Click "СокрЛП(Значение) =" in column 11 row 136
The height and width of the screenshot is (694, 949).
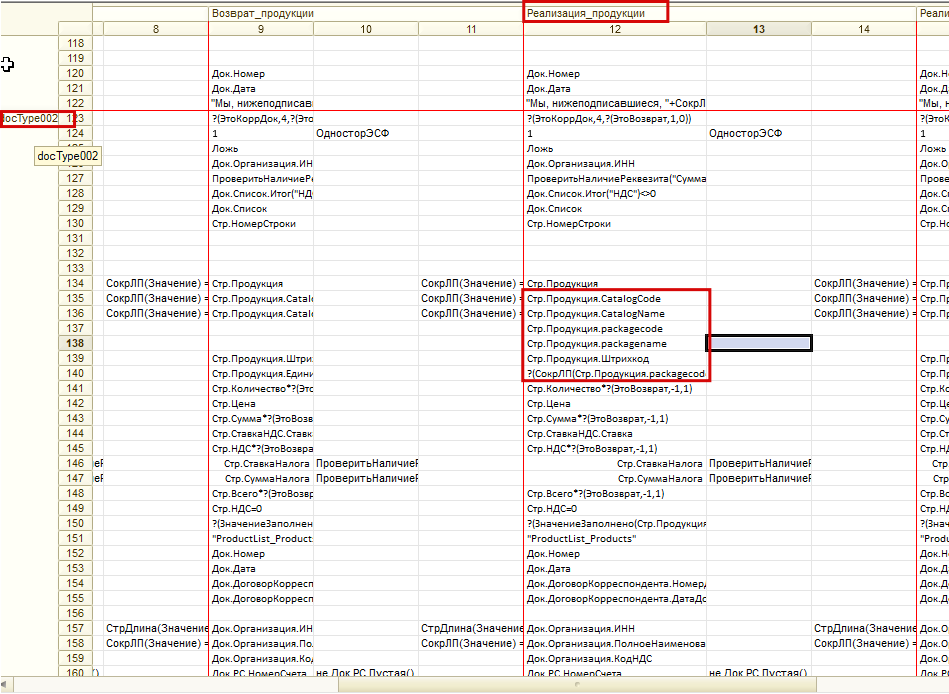(x=471, y=313)
